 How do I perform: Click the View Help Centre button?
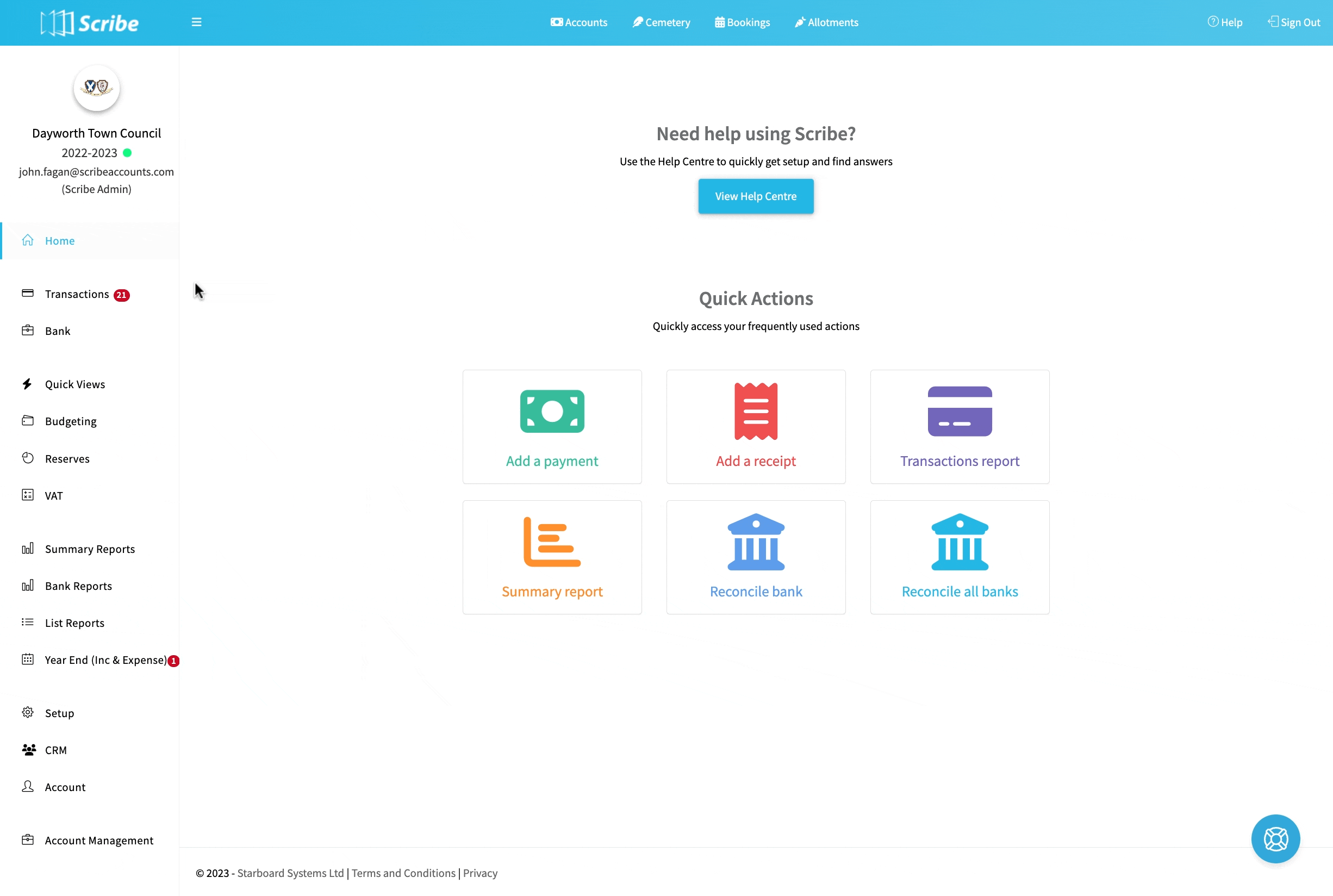point(756,196)
